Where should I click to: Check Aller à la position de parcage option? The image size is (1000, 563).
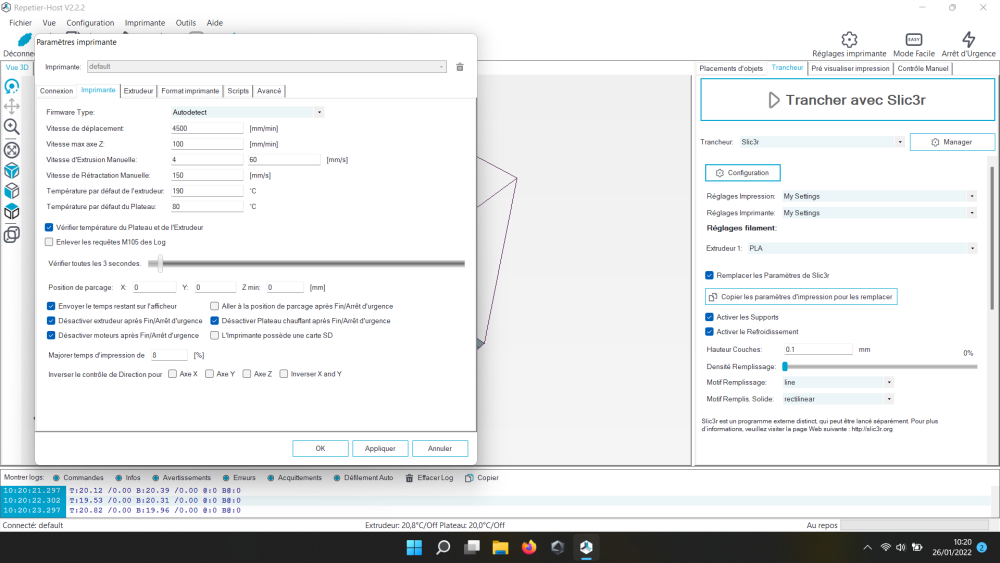click(214, 306)
